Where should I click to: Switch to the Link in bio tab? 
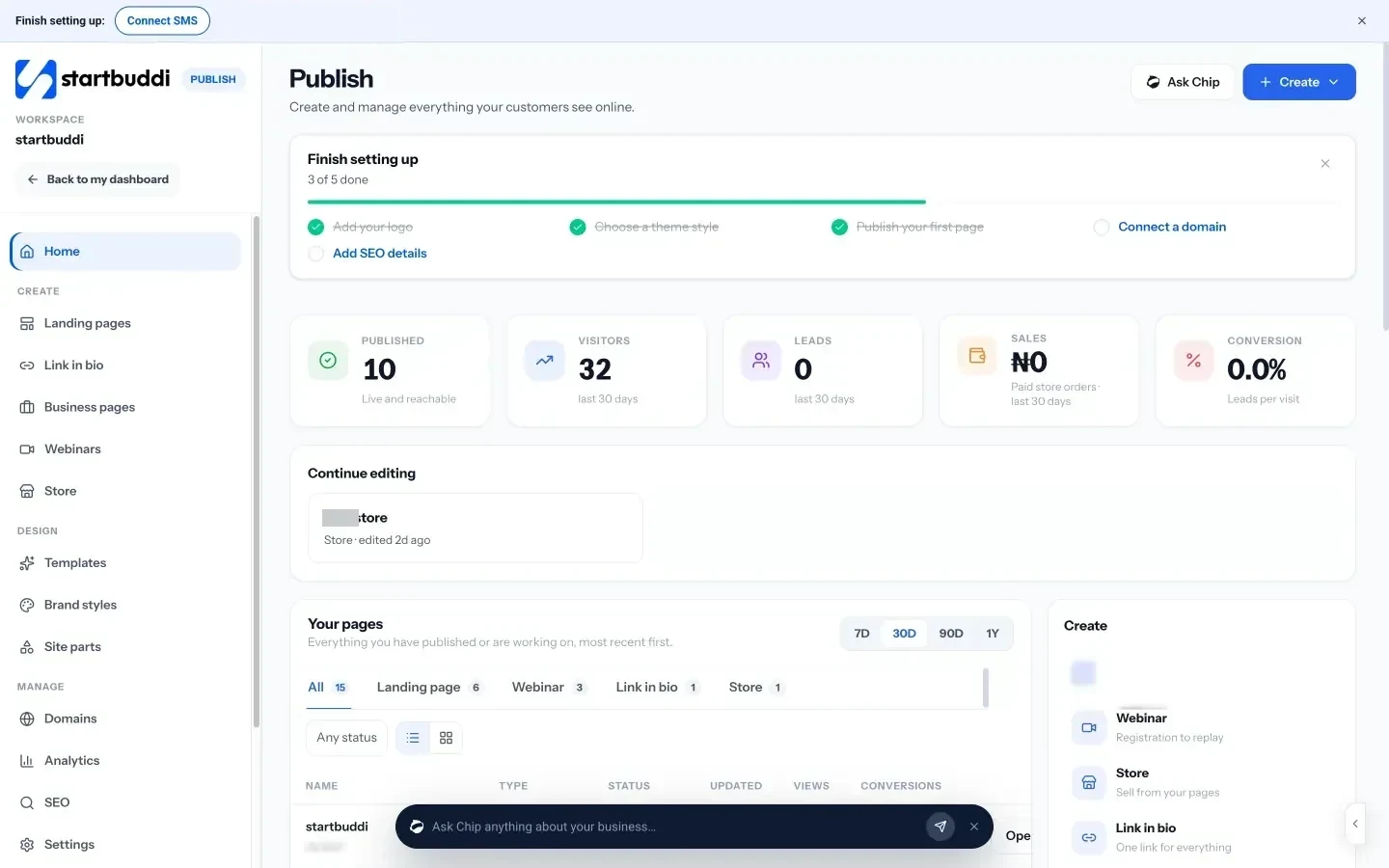tap(658, 688)
